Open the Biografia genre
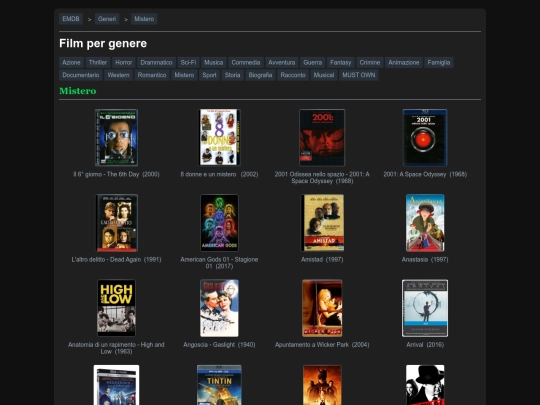Viewport: 540px width, 405px height. (260, 75)
